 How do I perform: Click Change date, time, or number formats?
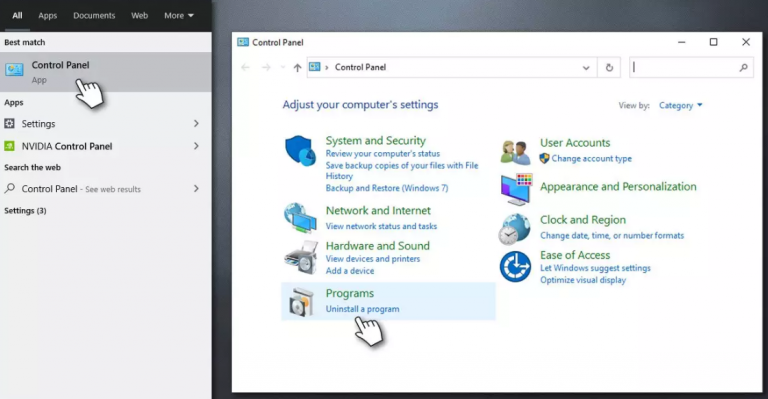pos(612,235)
